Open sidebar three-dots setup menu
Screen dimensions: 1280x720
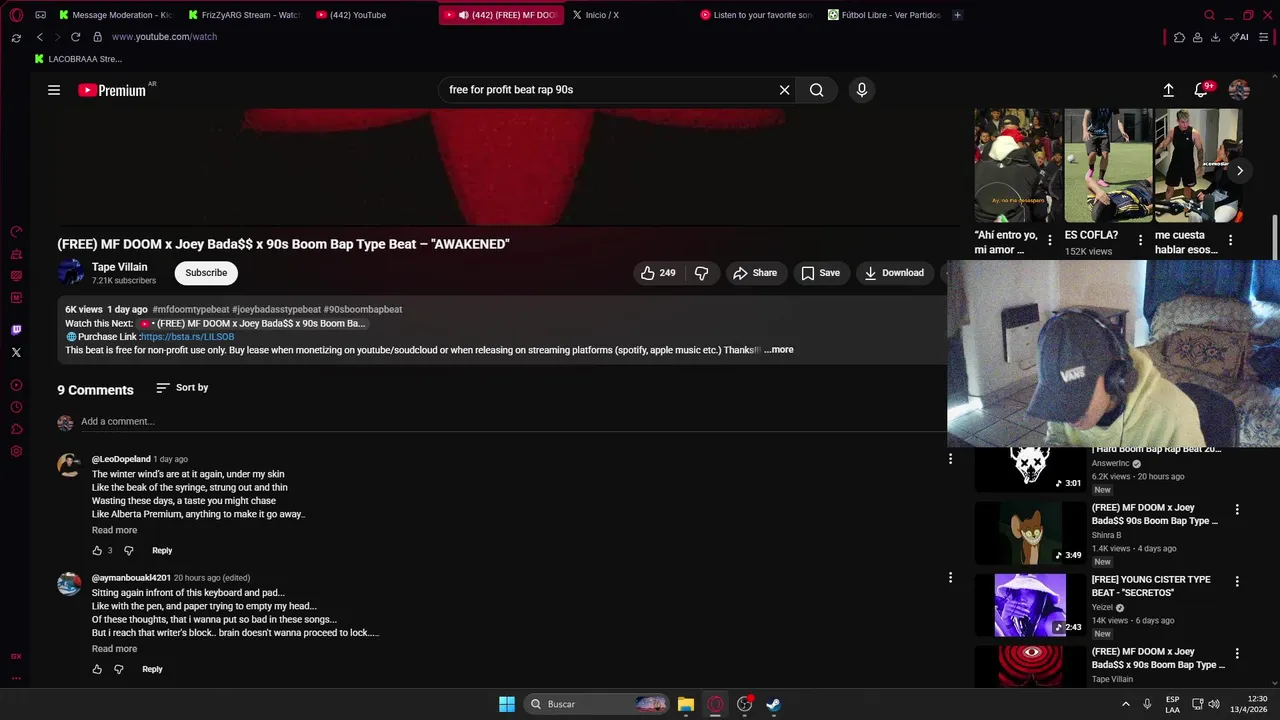pos(16,678)
